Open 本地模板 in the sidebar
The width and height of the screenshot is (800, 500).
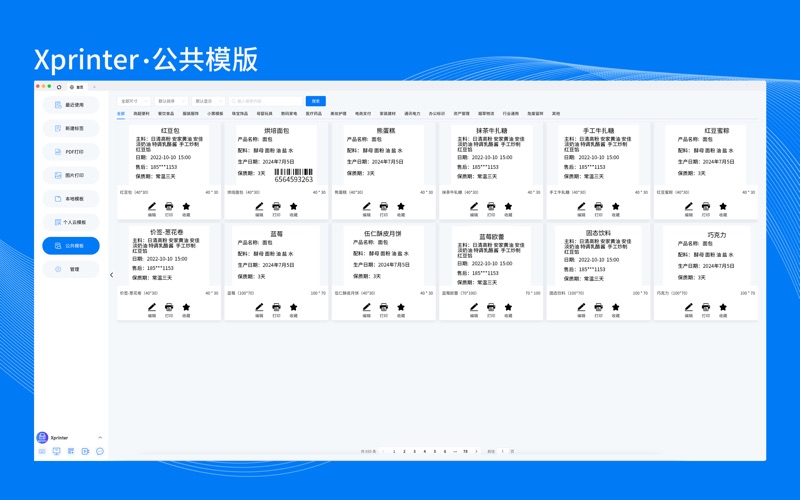coord(71,198)
